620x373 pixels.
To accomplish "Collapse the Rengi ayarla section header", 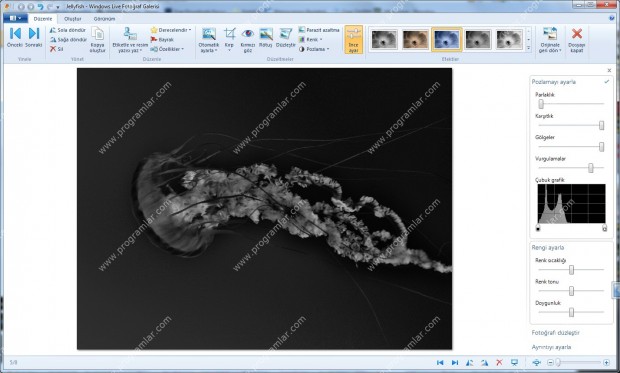I will 548,248.
